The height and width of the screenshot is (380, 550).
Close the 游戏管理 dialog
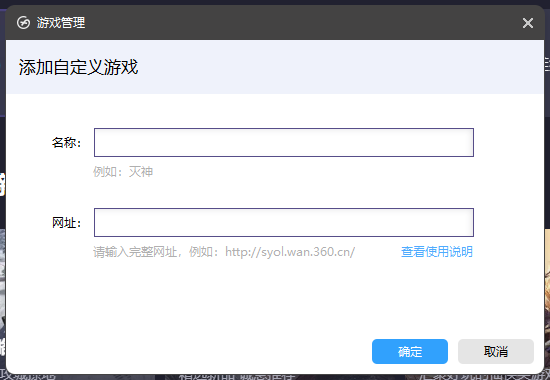pos(528,23)
